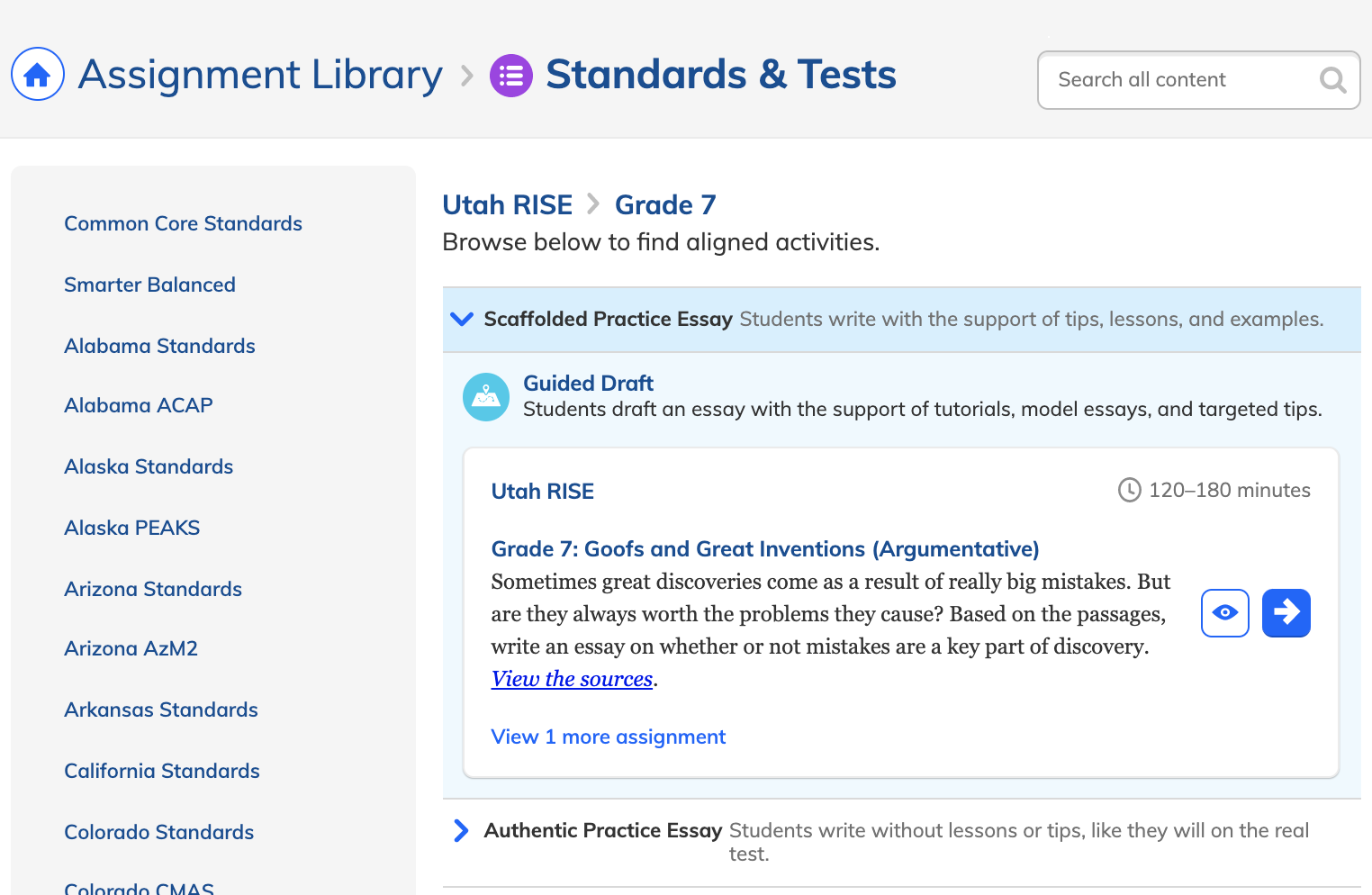Preview assignment with the eye button
Viewport: 1372px width, 895px height.
pyautogui.click(x=1225, y=613)
